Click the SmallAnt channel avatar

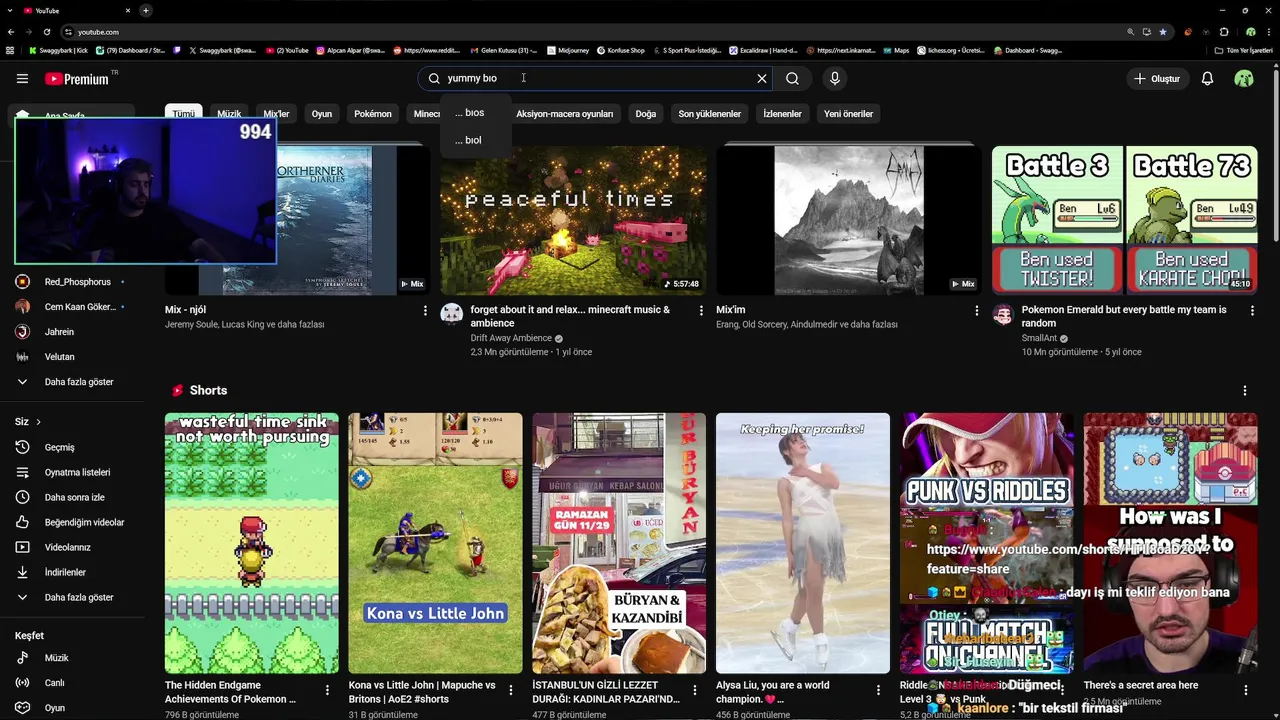tap(1003, 315)
